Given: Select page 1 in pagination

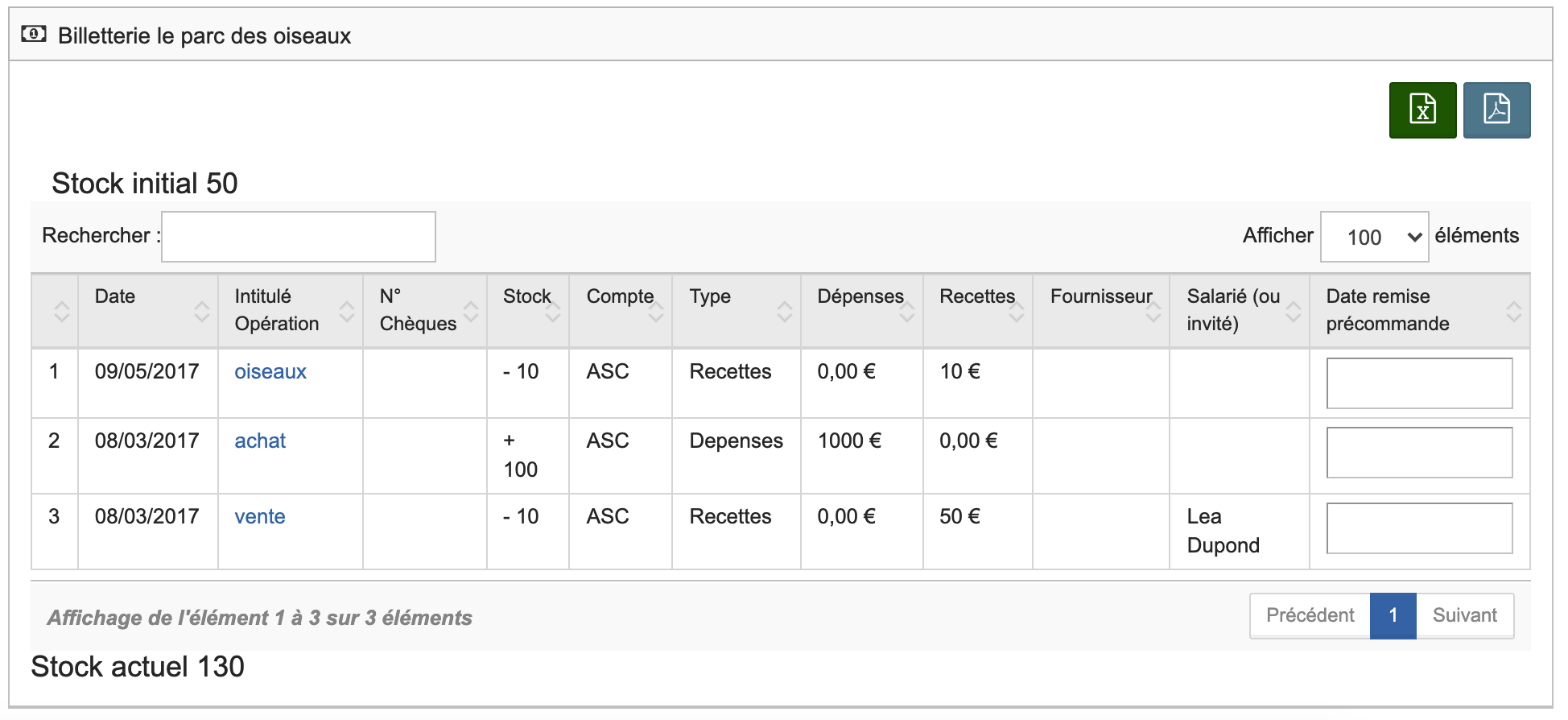Looking at the screenshot, I should click(1393, 615).
